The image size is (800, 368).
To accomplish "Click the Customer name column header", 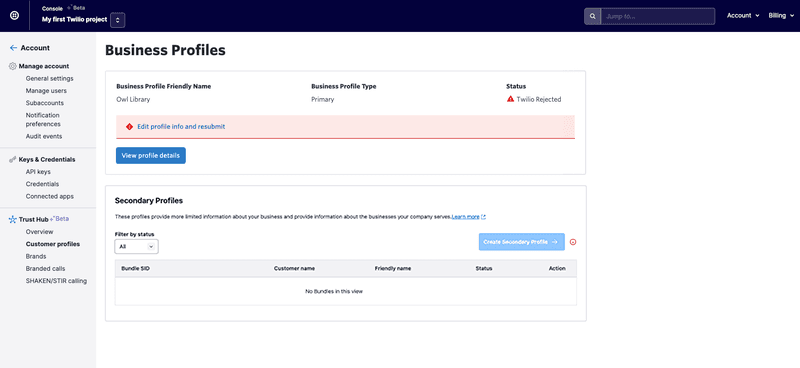I will click(294, 268).
